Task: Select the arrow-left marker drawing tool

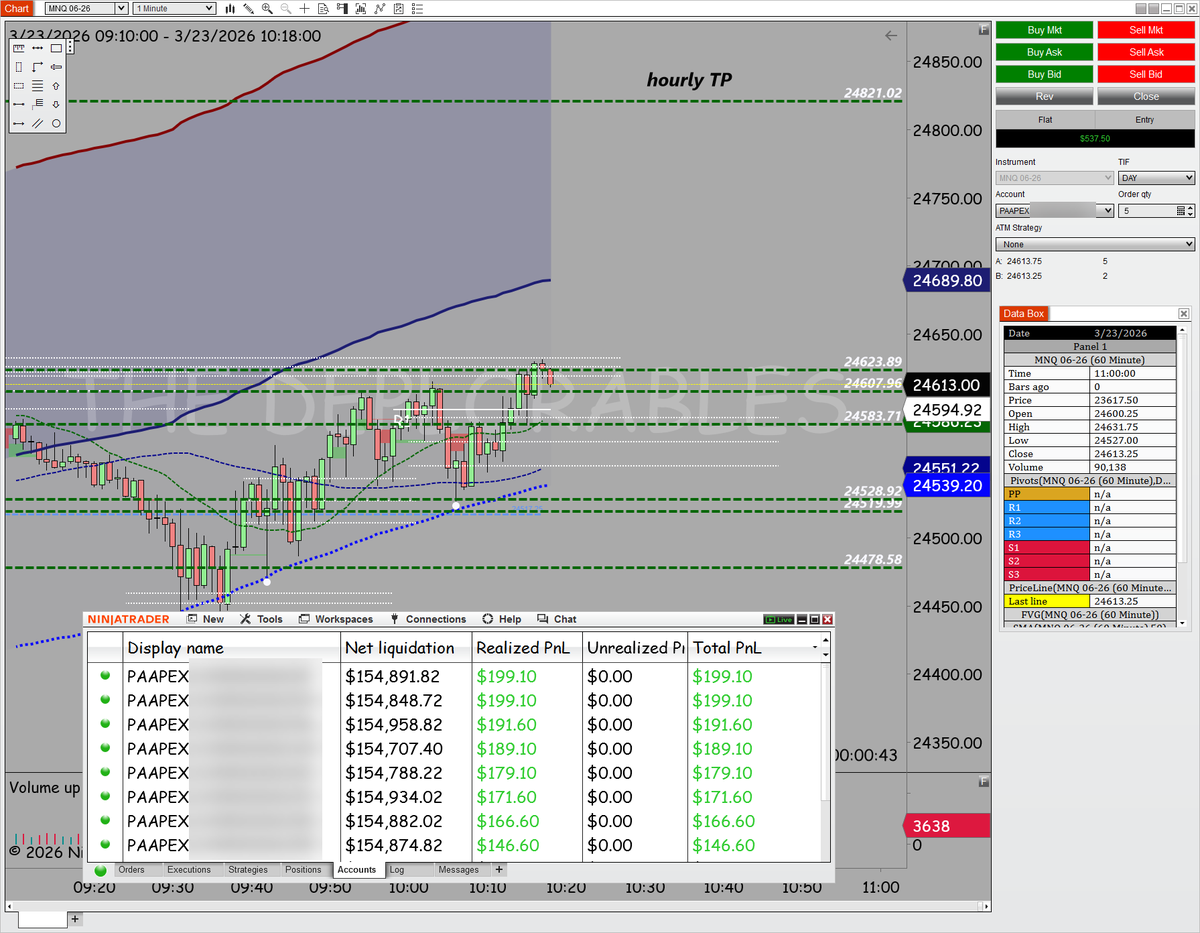Action: [x=56, y=67]
